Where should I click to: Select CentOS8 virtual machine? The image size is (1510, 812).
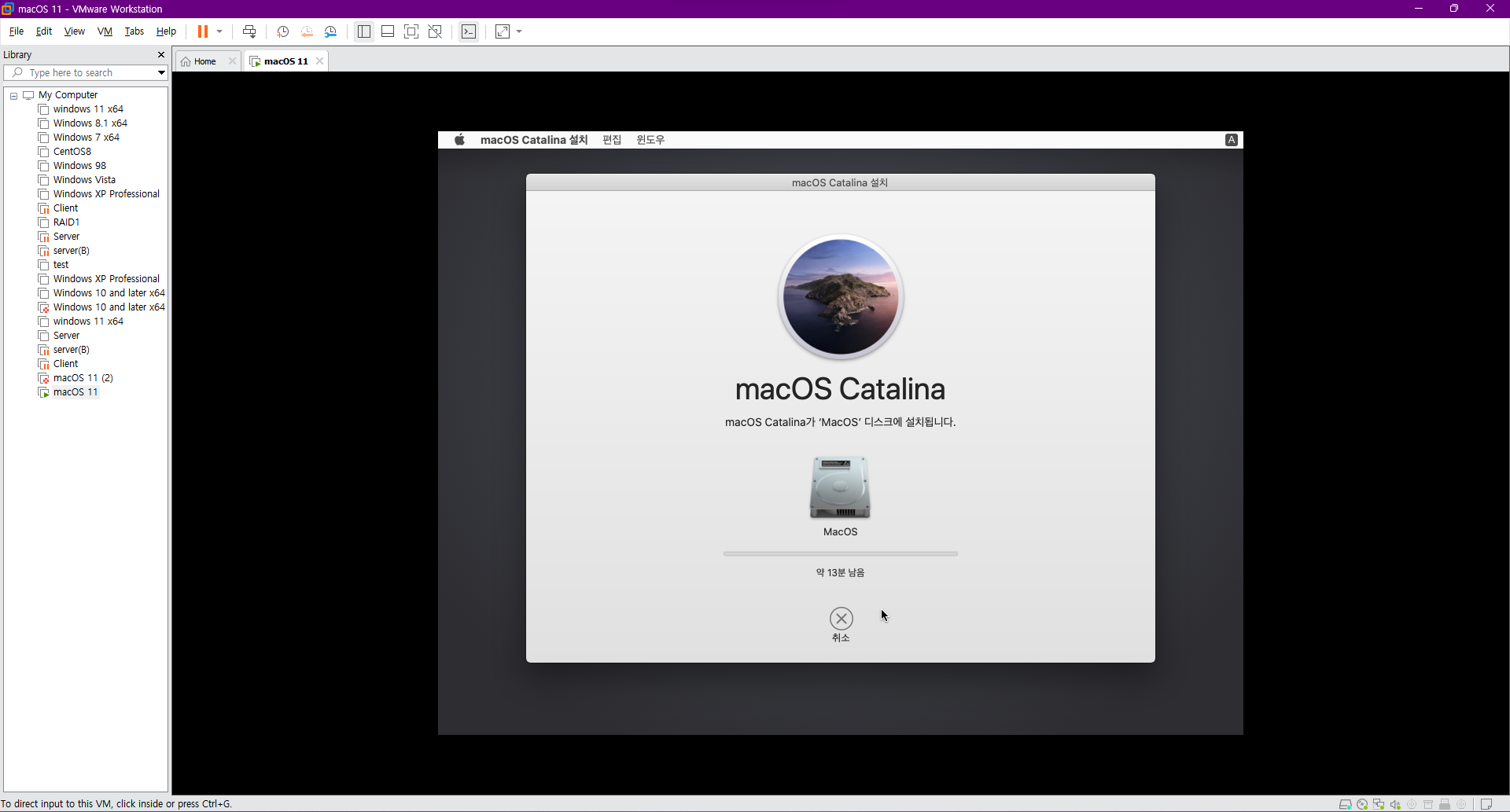[x=72, y=152]
